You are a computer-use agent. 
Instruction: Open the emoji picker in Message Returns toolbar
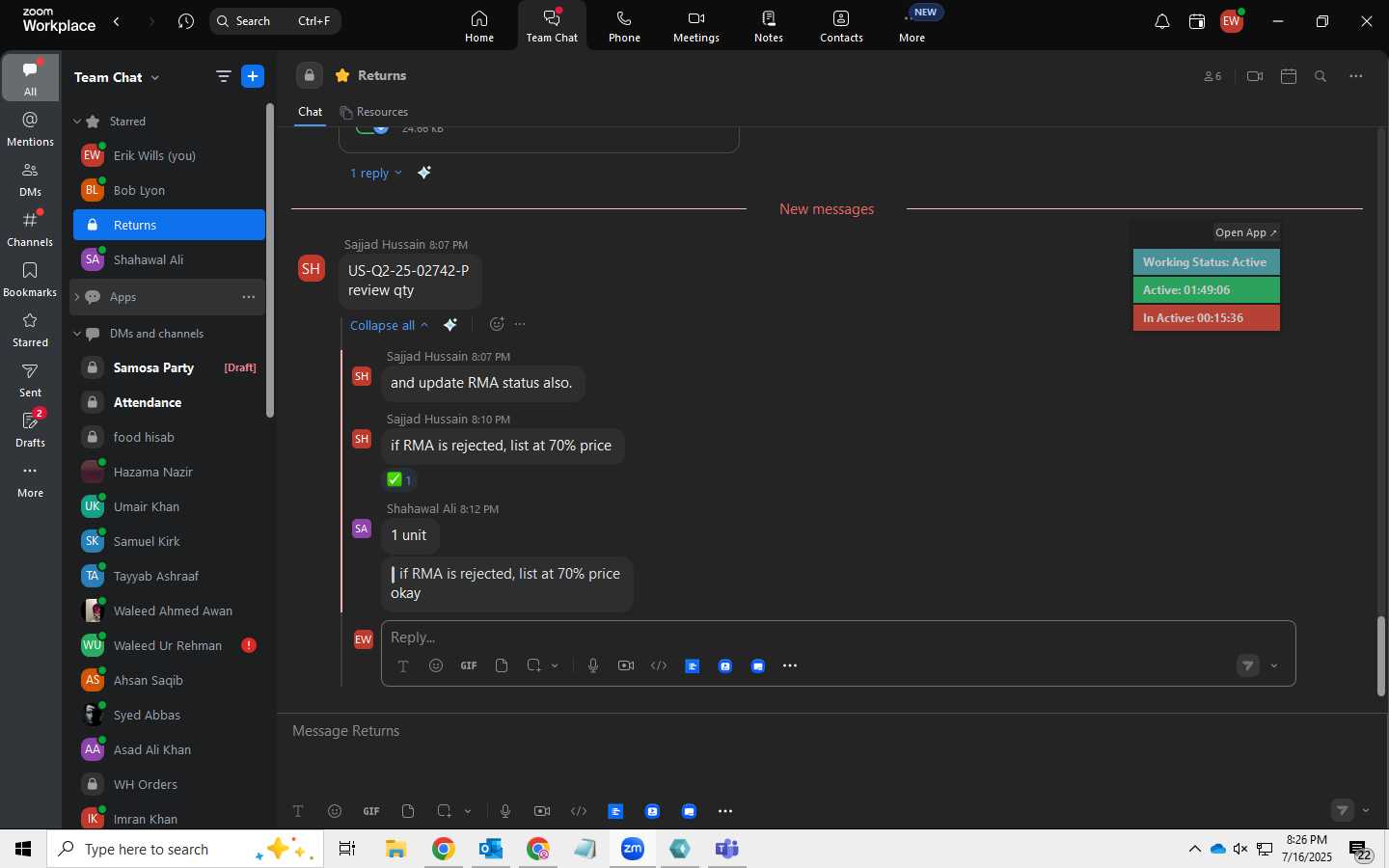[335, 811]
